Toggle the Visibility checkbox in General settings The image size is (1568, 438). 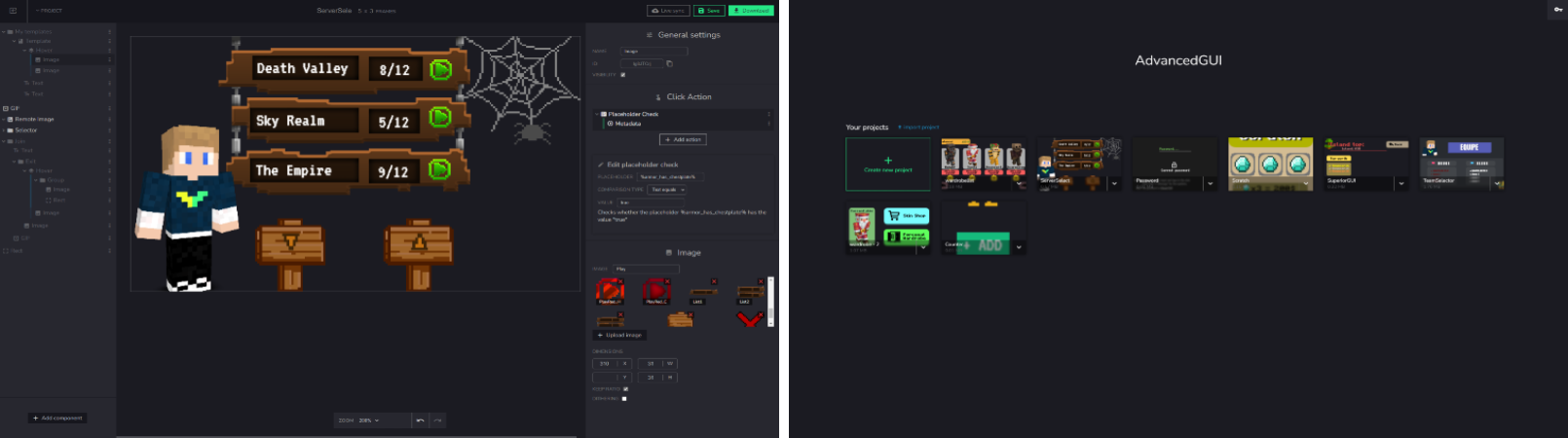(623, 75)
